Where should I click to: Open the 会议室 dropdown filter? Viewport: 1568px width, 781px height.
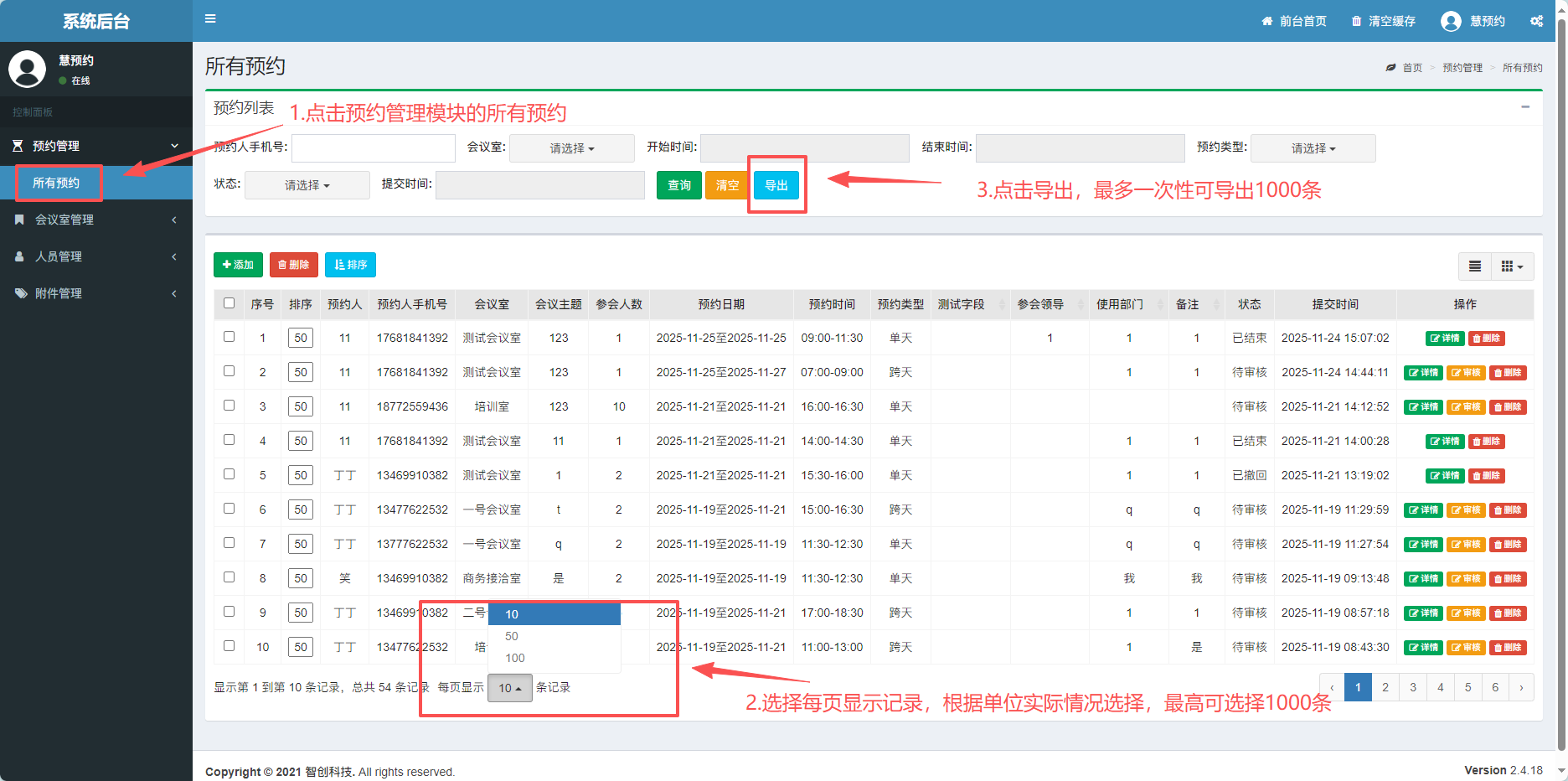(571, 148)
